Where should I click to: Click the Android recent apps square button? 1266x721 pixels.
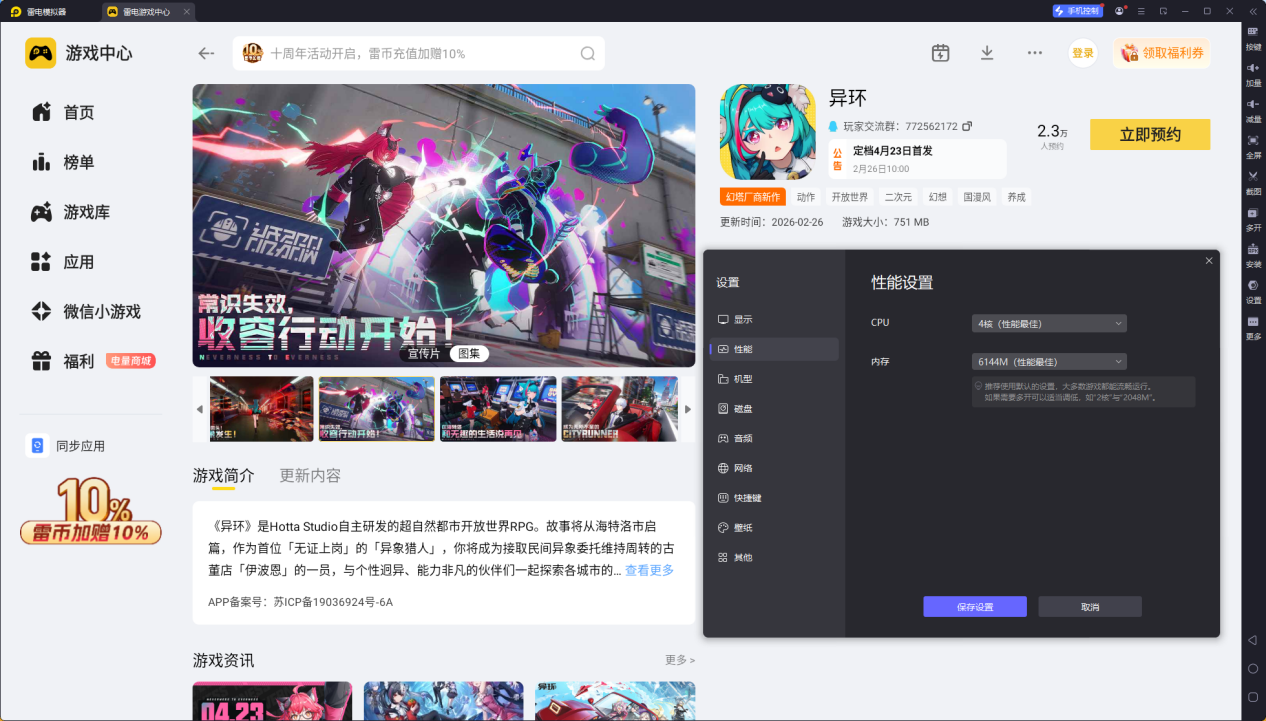1253,697
